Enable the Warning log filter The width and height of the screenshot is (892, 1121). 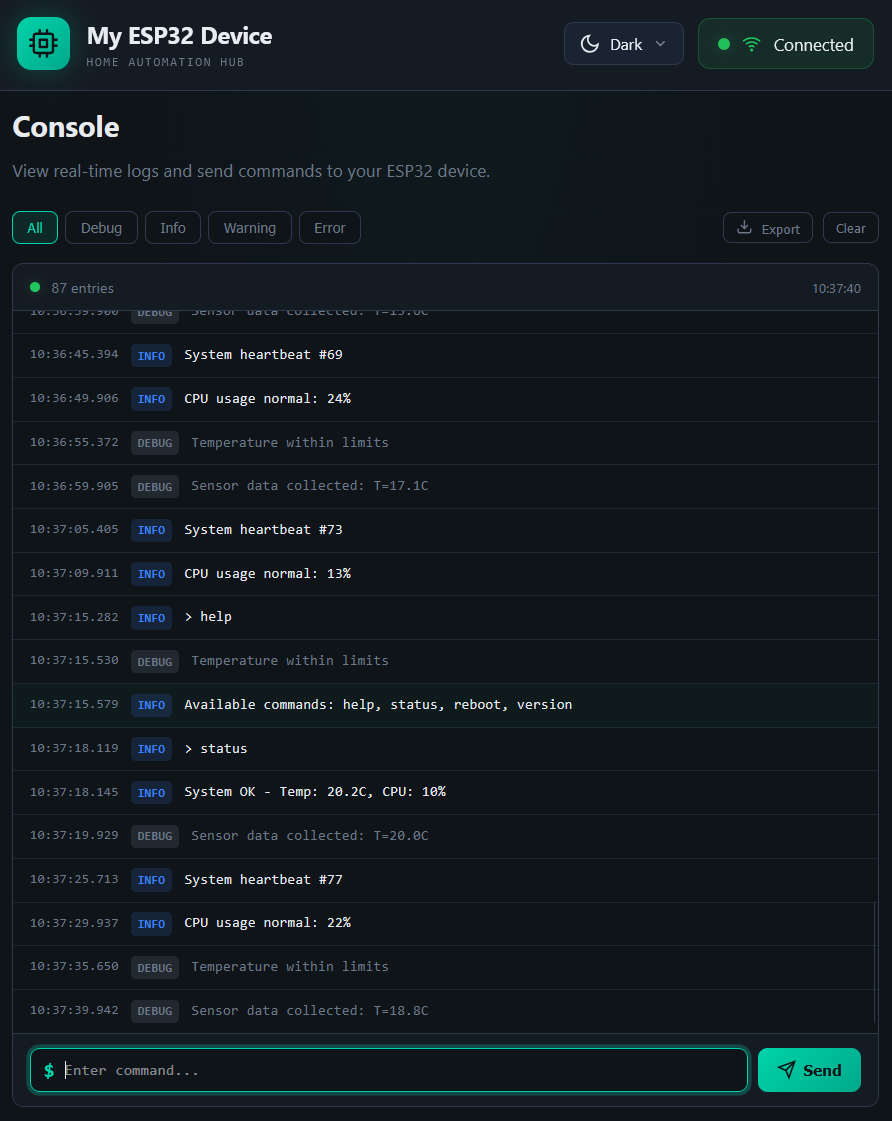[x=249, y=227]
